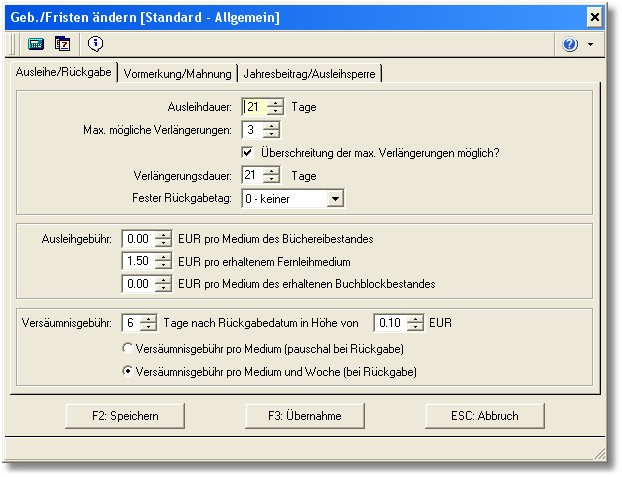Click the calculator icon in the toolbar
Screen dimensions: 622x477
pyautogui.click(x=36, y=44)
